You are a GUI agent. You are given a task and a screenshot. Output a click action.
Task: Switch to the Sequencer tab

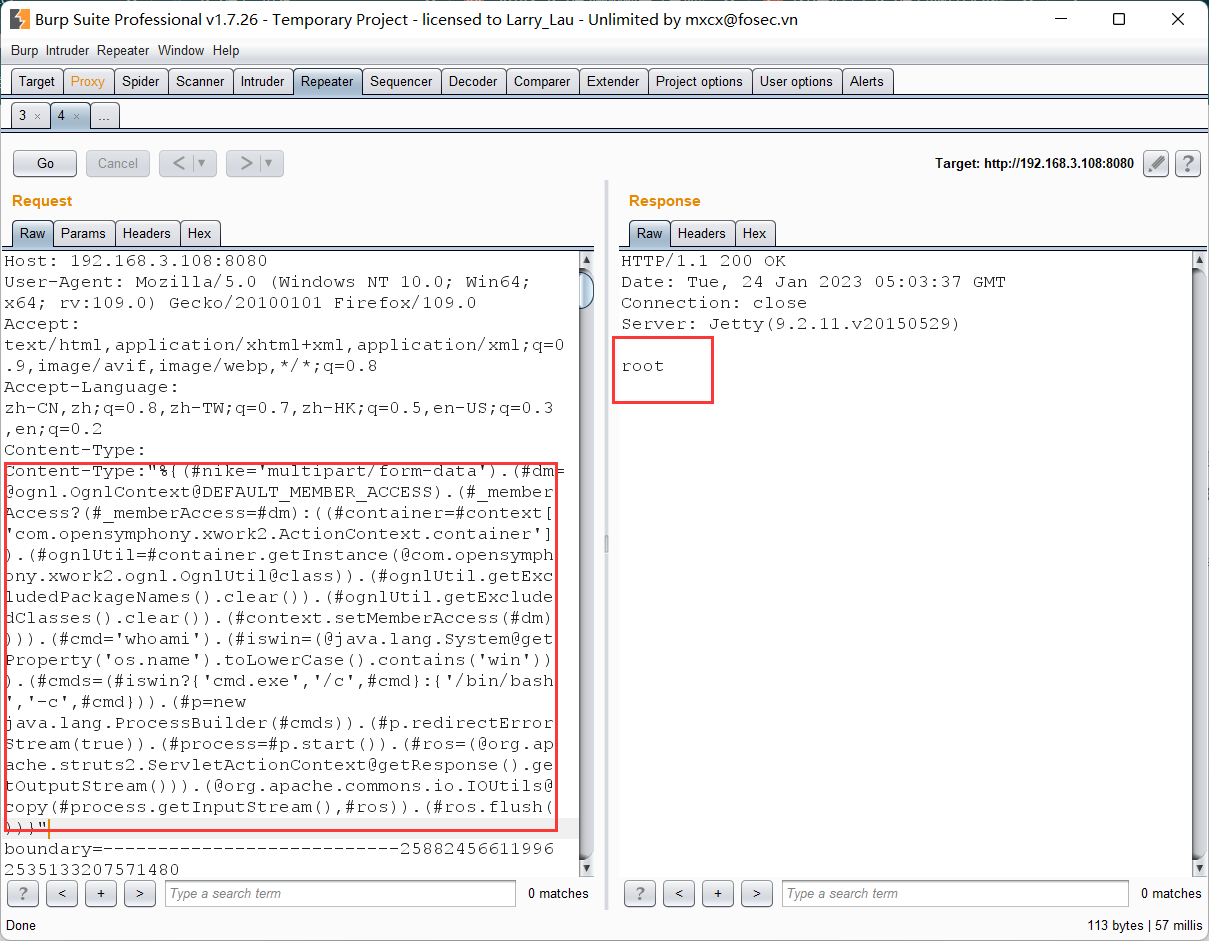[x=401, y=82]
